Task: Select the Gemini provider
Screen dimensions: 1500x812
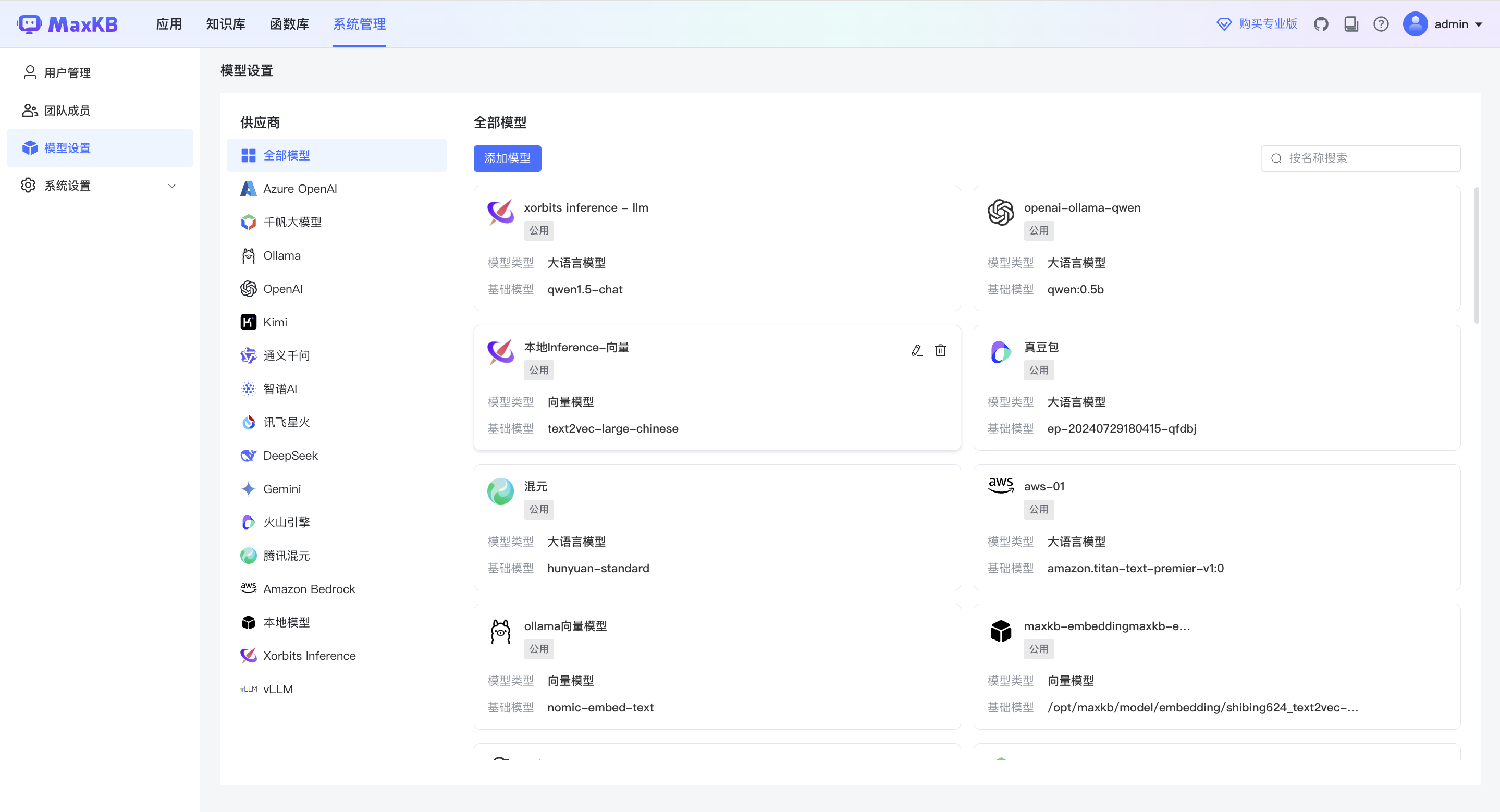Action: coord(282,488)
